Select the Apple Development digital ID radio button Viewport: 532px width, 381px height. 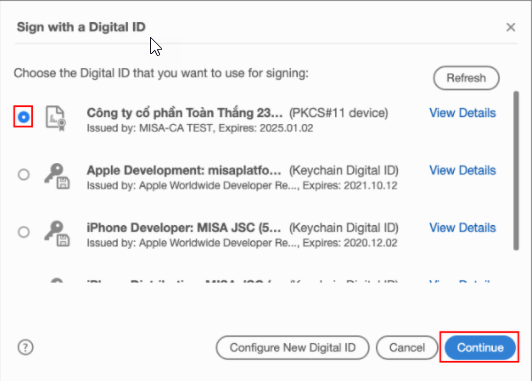coord(24,175)
